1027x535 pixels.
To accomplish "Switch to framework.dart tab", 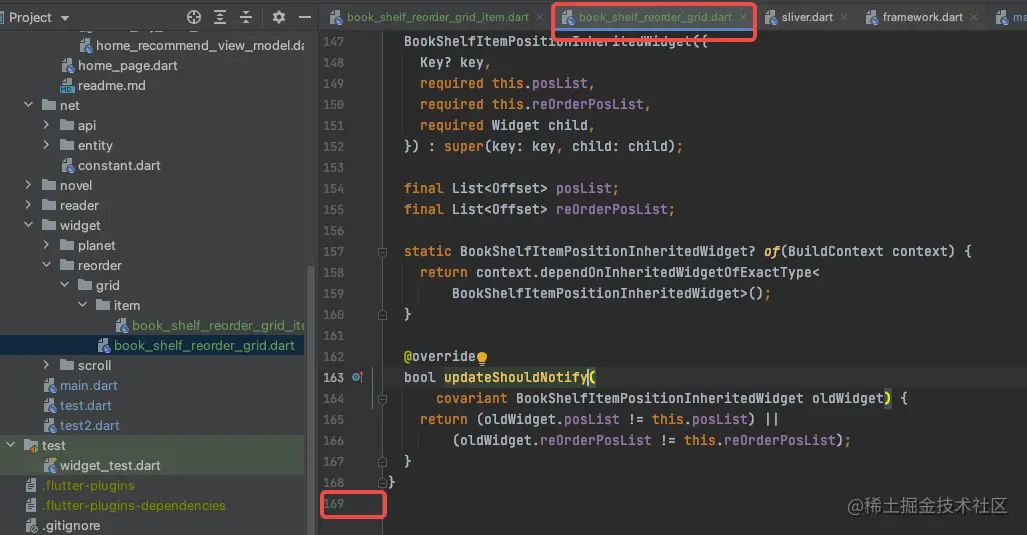I will (922, 17).
